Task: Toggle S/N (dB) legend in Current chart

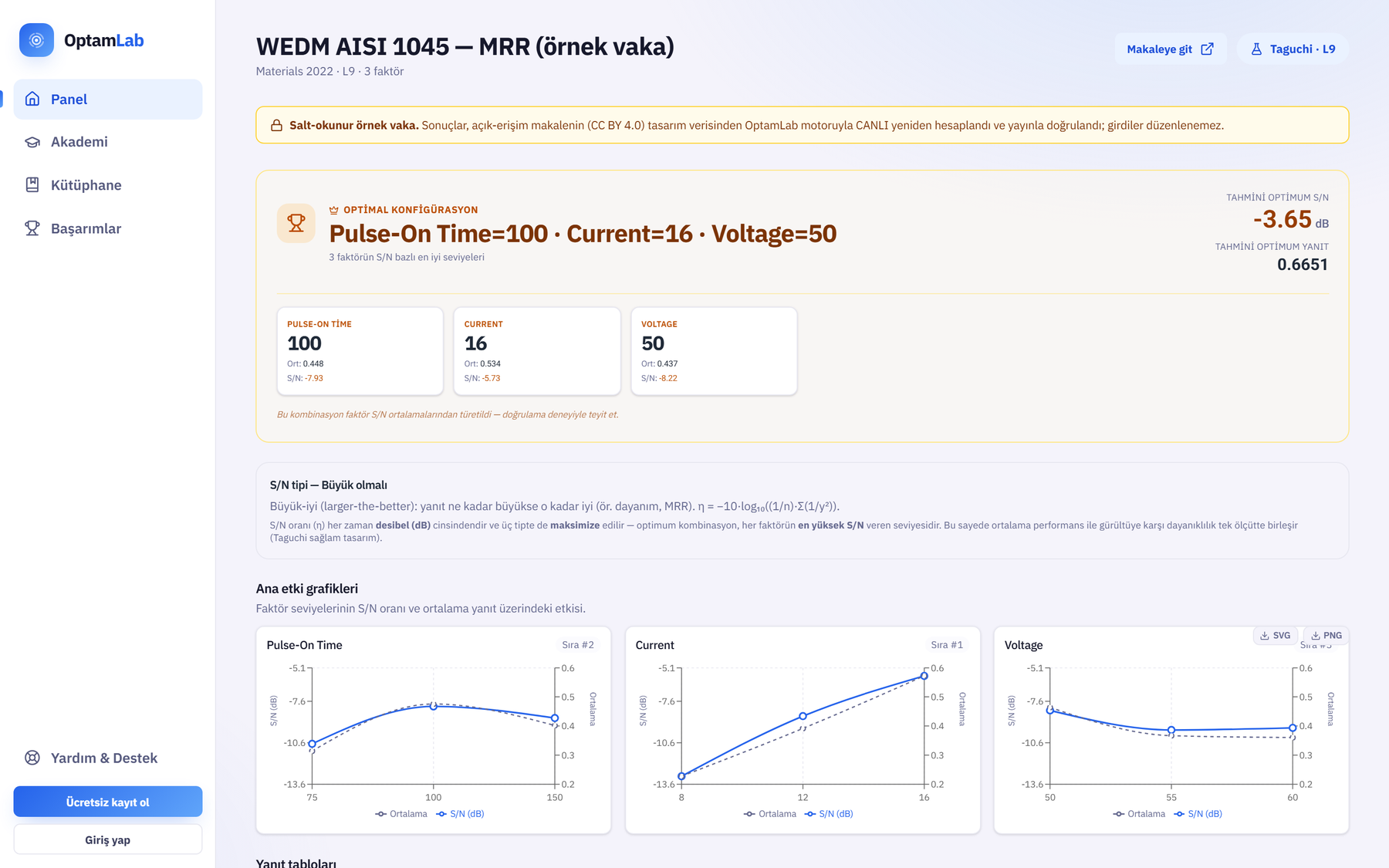Action: coord(829,814)
